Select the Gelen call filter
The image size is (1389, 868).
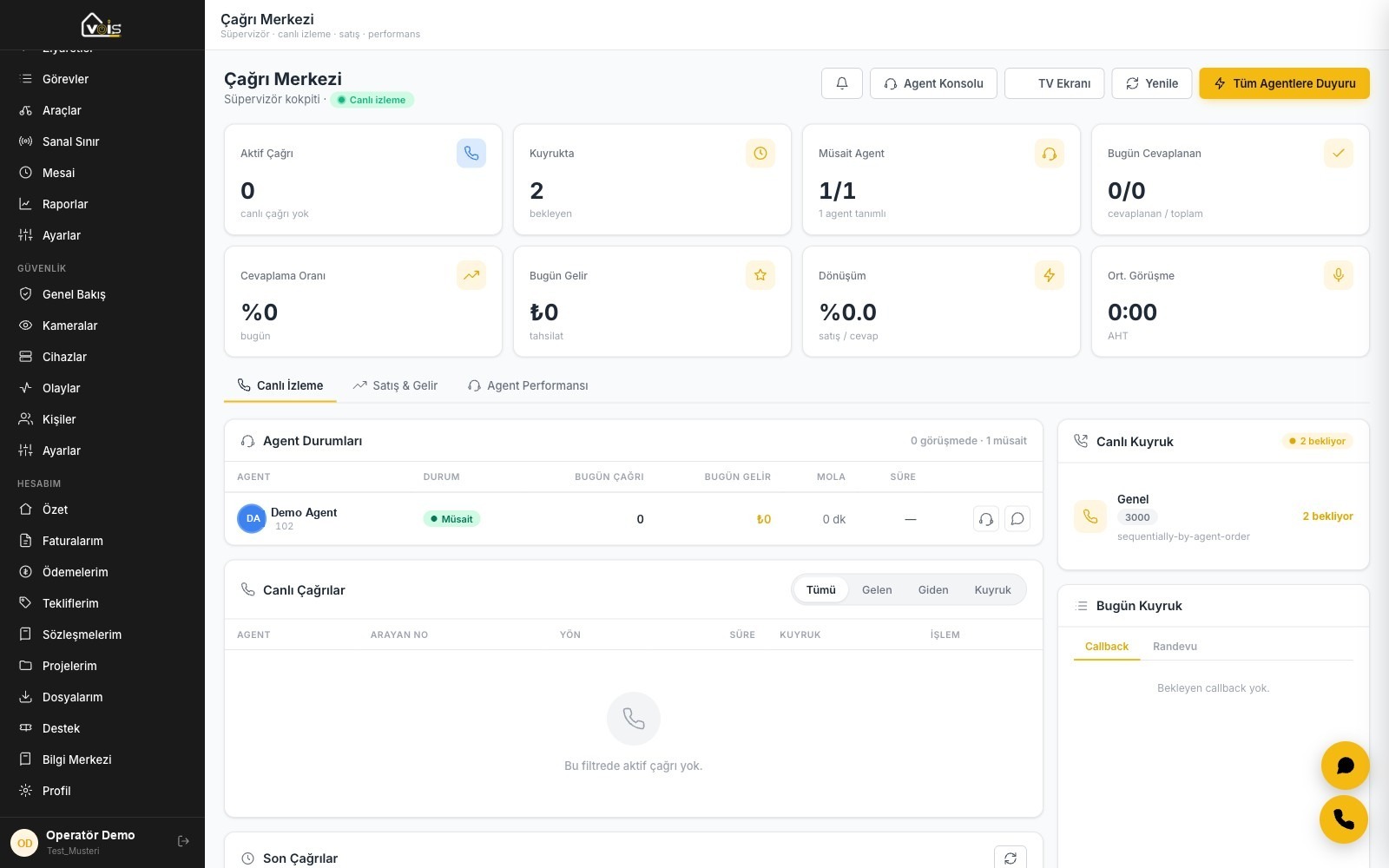coord(877,589)
